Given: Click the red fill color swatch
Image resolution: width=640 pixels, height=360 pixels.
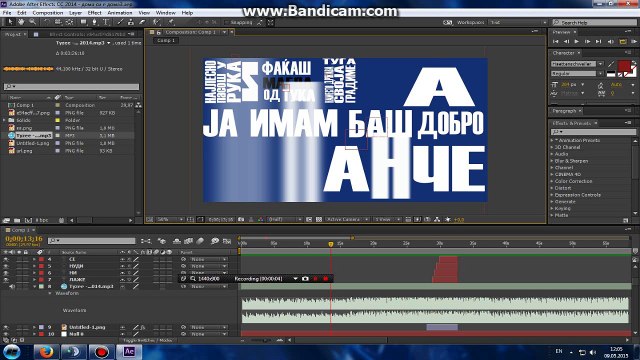Looking at the screenshot, I should tap(624, 65).
